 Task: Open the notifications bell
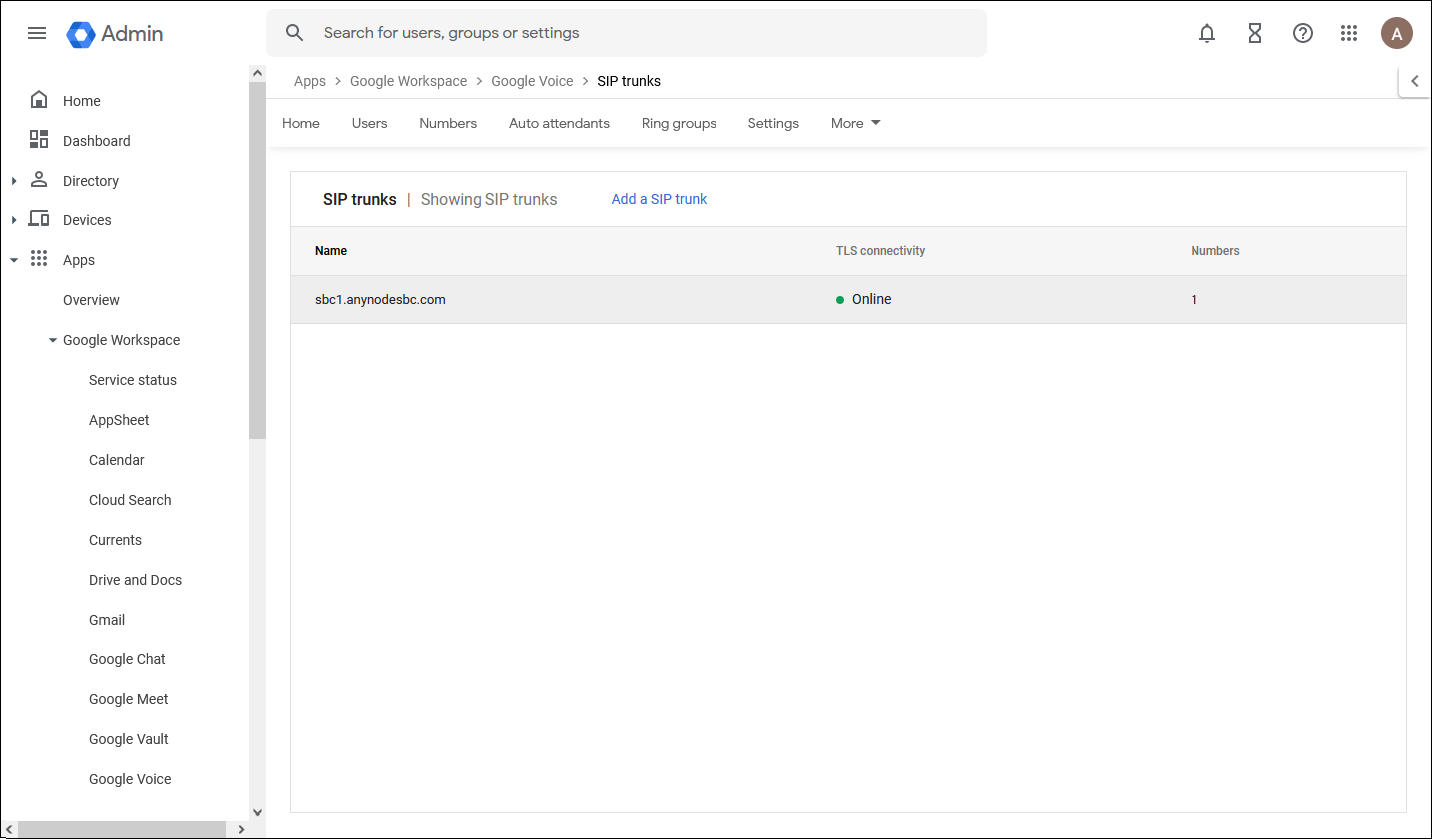click(x=1207, y=33)
